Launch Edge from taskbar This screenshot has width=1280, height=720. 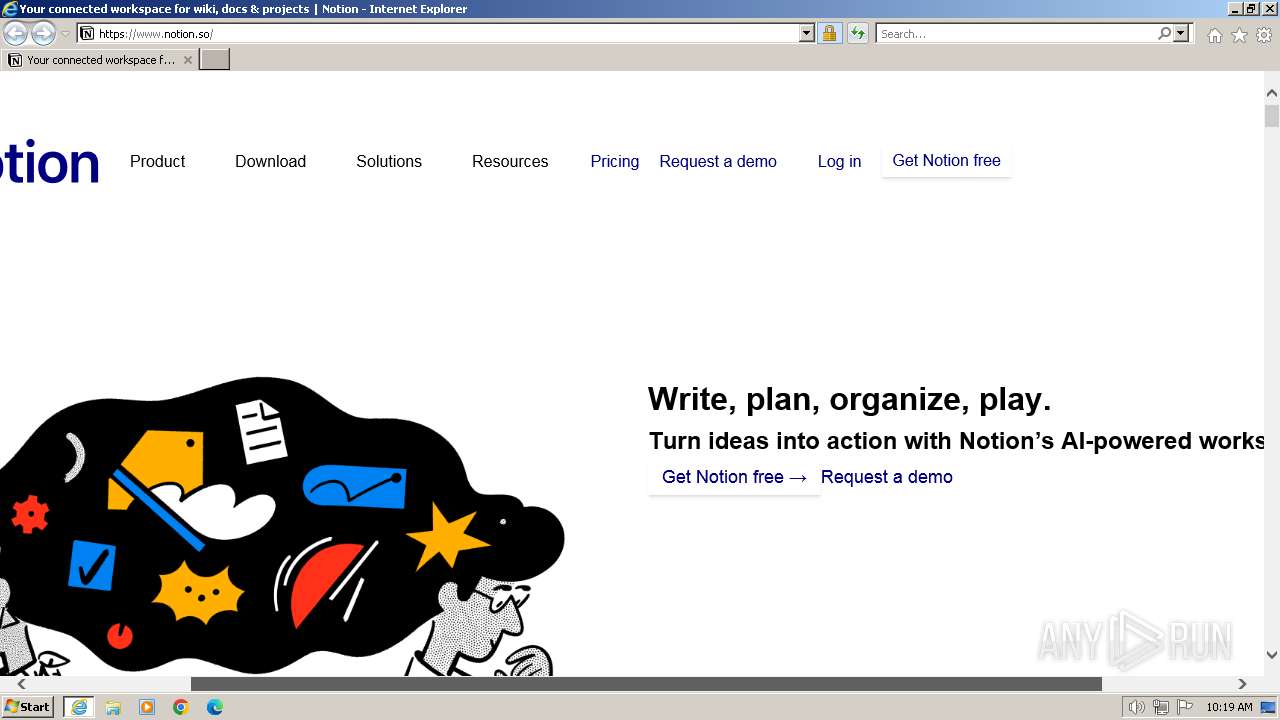[215, 707]
